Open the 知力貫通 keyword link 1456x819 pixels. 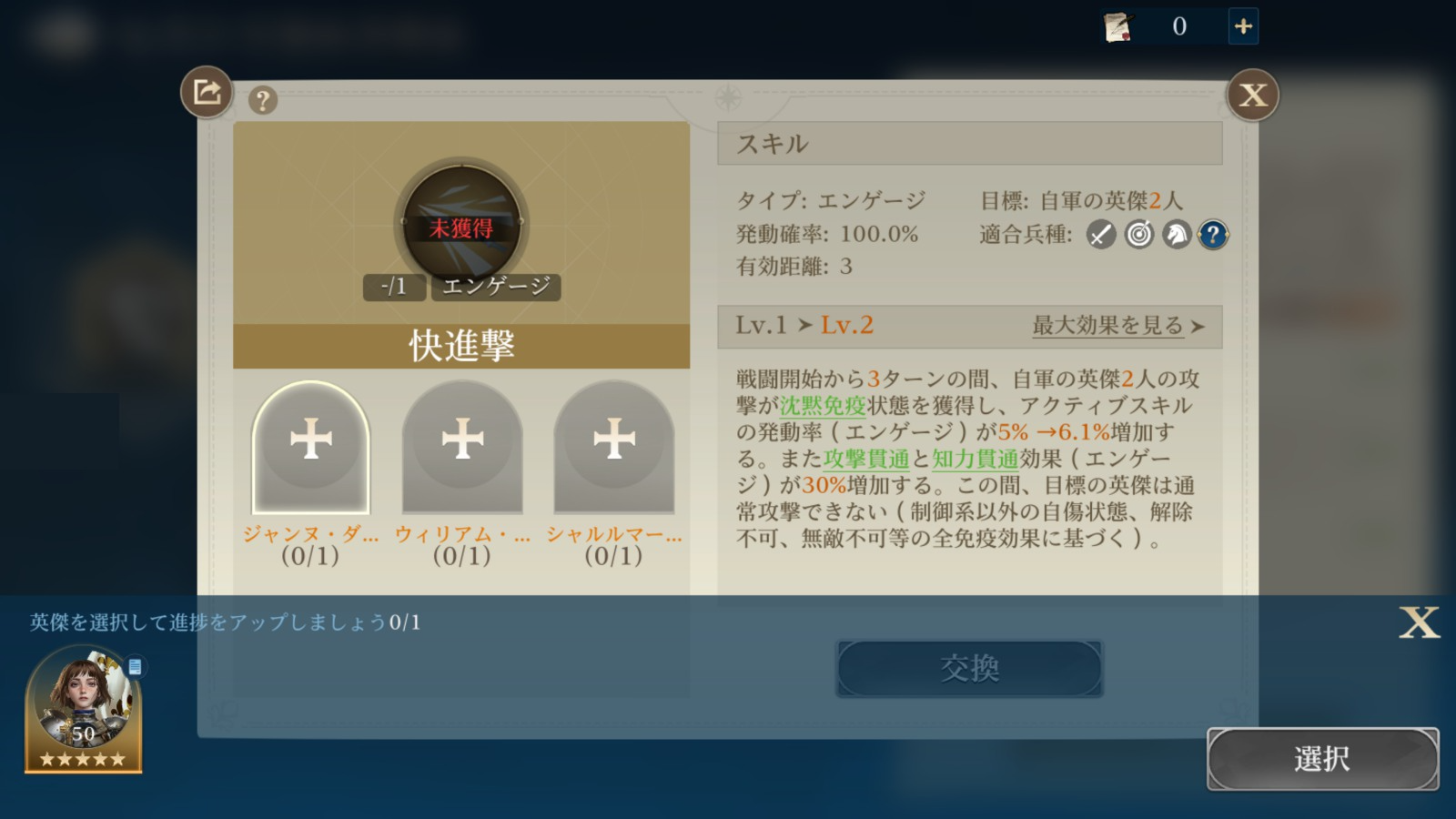pyautogui.click(x=975, y=459)
